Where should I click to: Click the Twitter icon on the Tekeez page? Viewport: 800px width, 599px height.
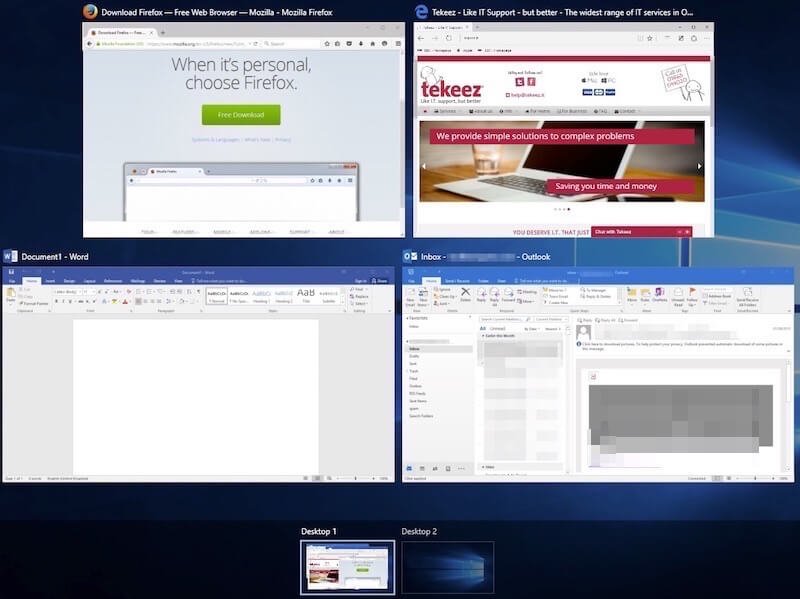(x=520, y=82)
